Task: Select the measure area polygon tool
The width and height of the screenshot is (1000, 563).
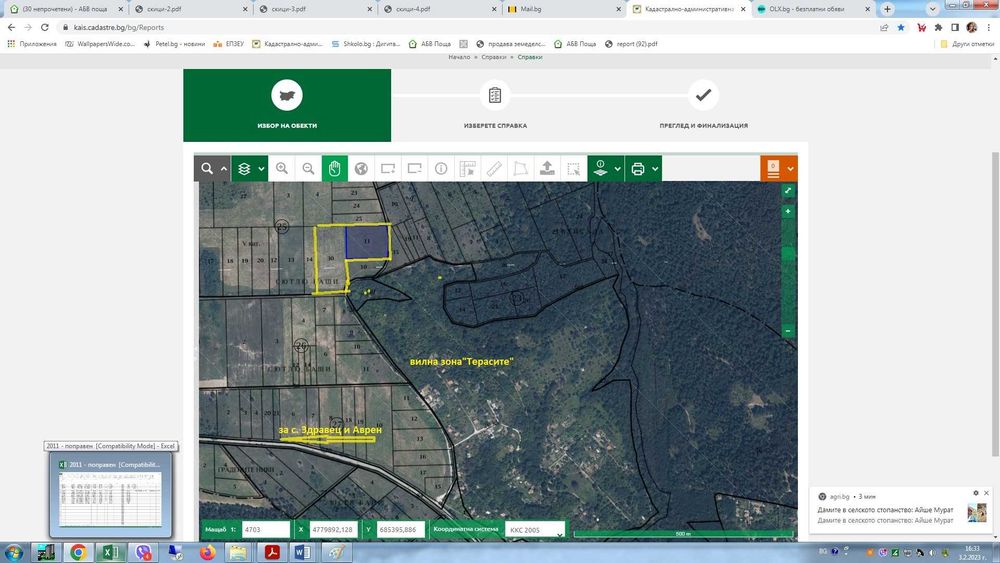Action: coord(520,169)
